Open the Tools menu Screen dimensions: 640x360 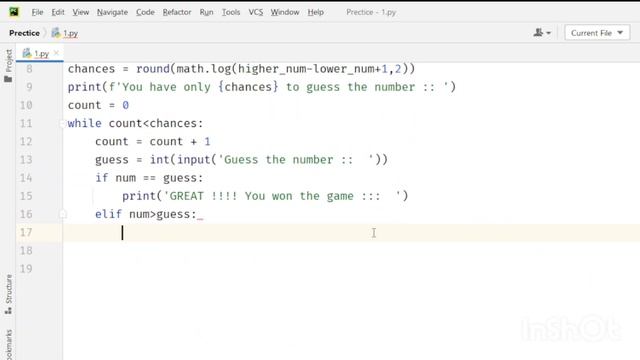tap(231, 12)
